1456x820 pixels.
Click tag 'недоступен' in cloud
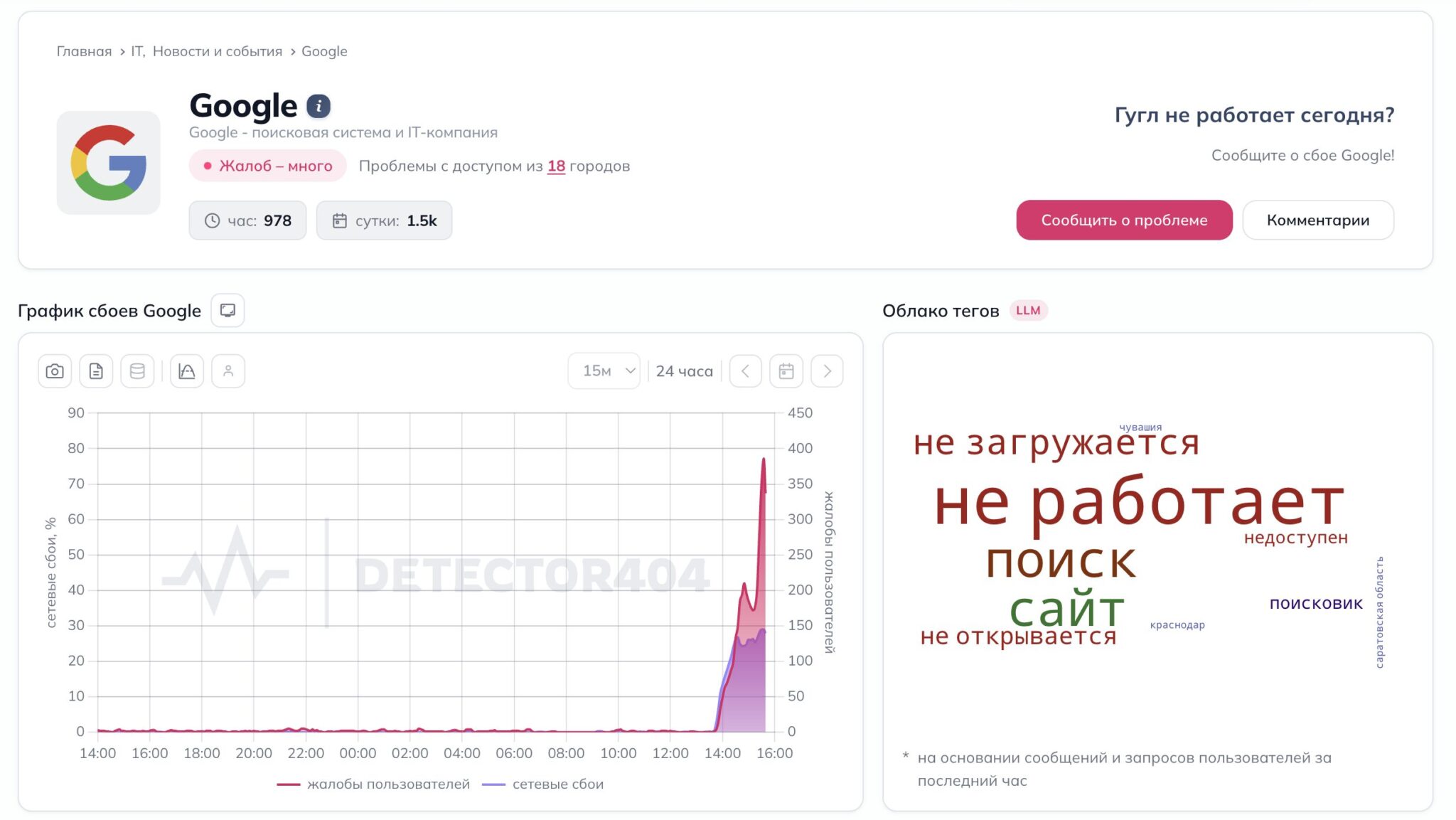coord(1296,538)
